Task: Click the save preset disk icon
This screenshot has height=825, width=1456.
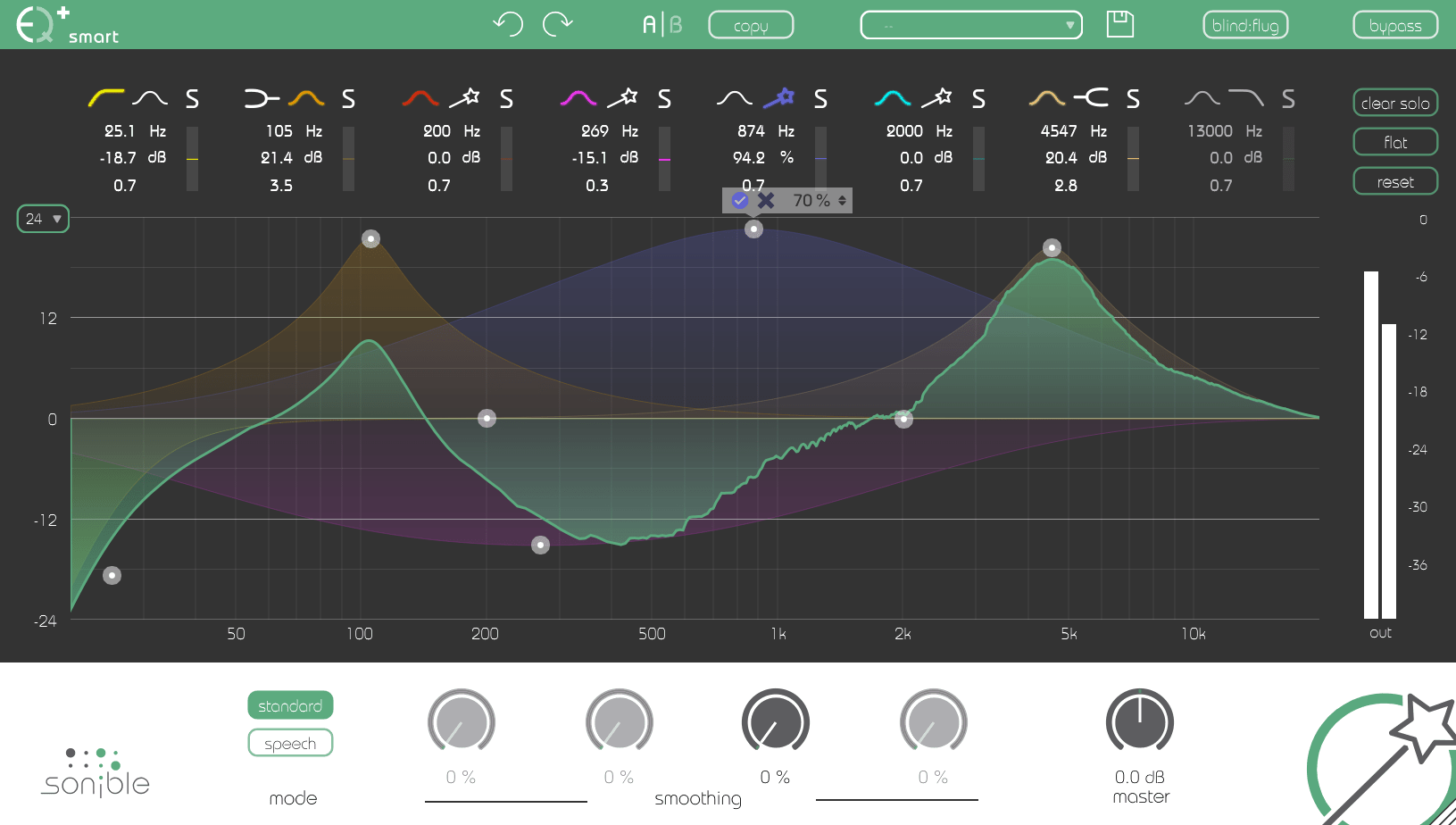Action: click(1119, 24)
